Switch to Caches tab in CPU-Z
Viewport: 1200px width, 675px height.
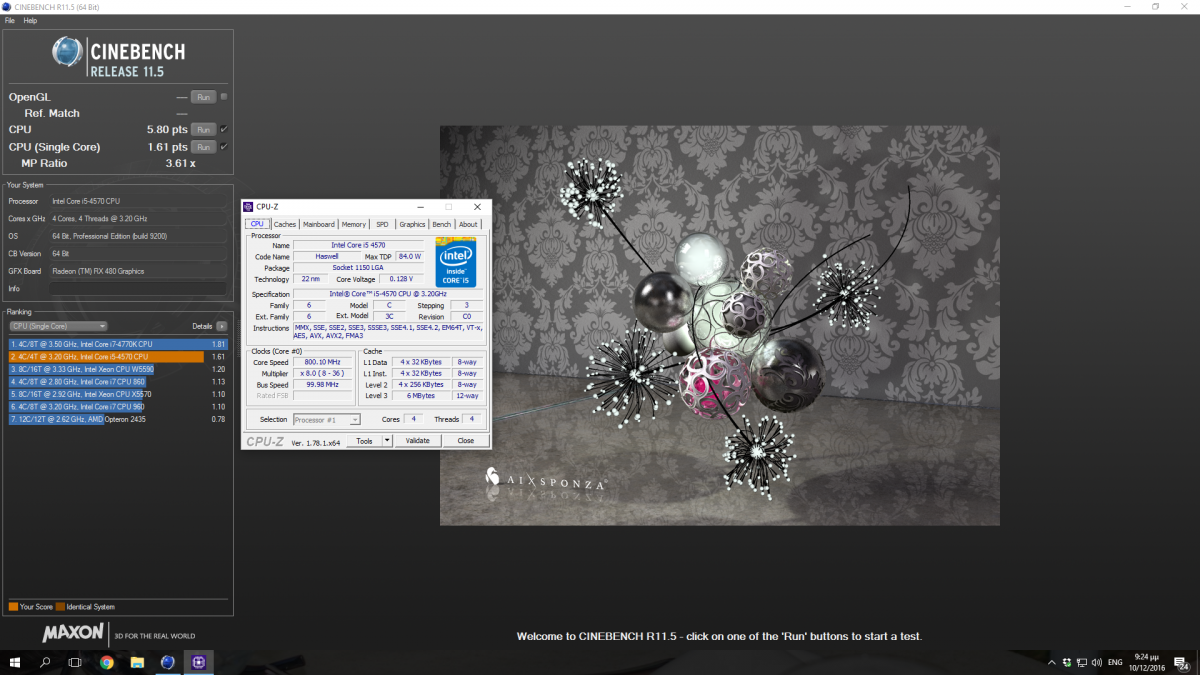click(285, 224)
